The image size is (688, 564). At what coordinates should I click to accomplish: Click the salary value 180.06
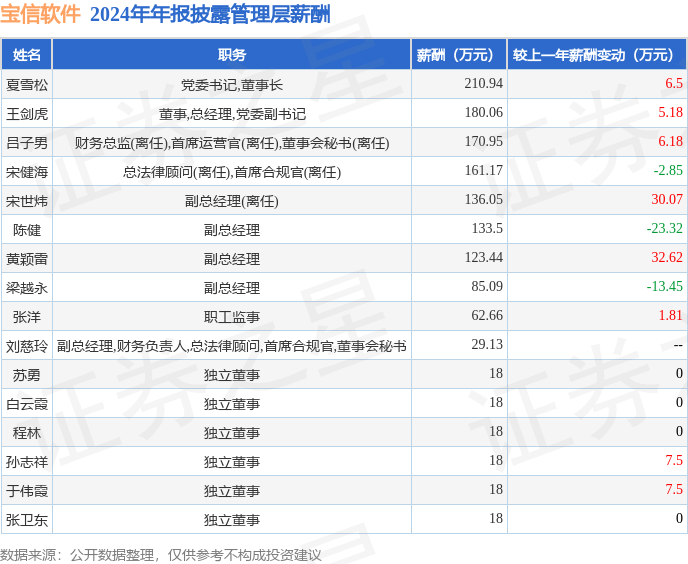[x=484, y=112]
